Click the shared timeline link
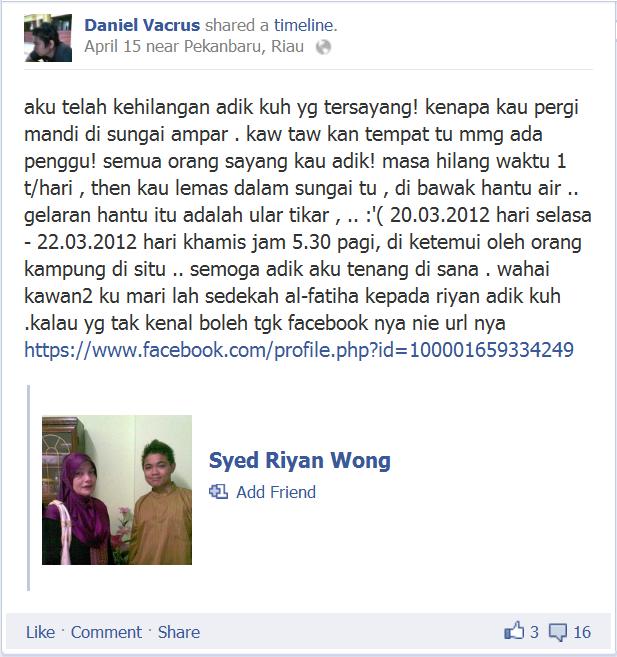The image size is (617, 657). (304, 25)
